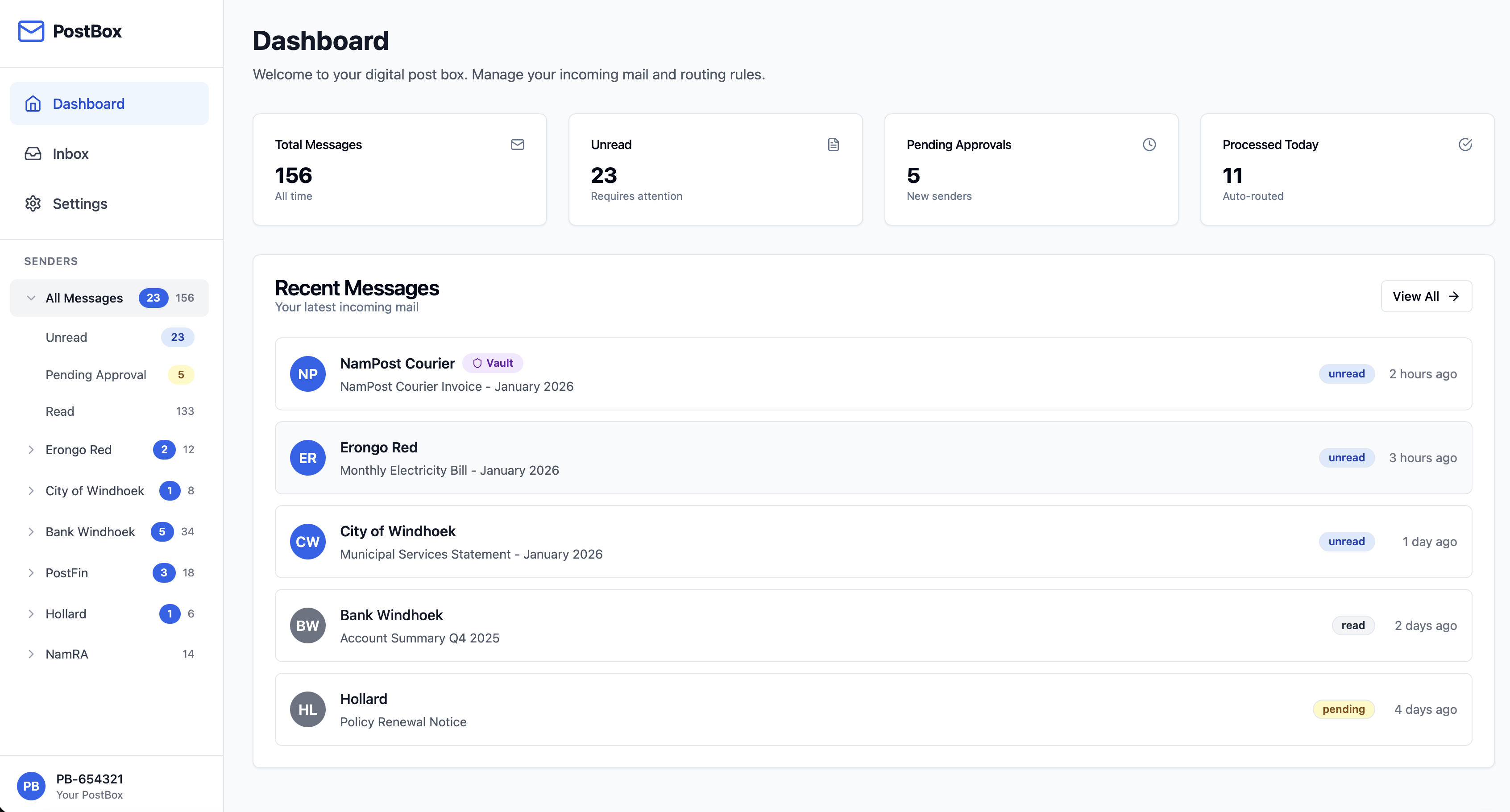Click the '3 hours ago' timestamp

(1423, 458)
